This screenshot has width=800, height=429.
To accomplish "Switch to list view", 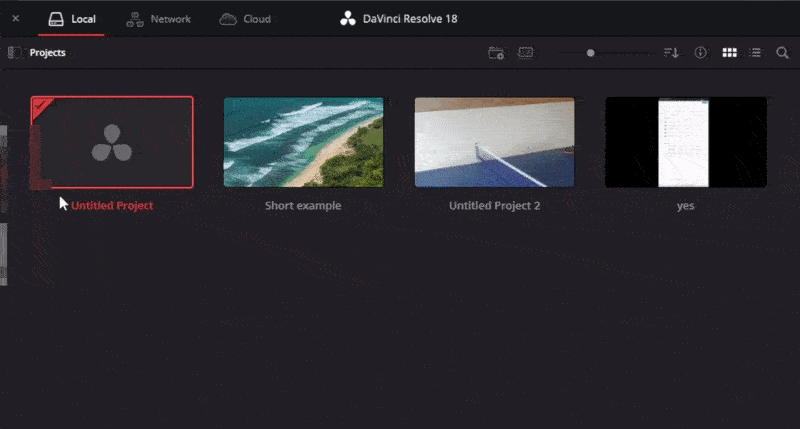I will pos(755,53).
